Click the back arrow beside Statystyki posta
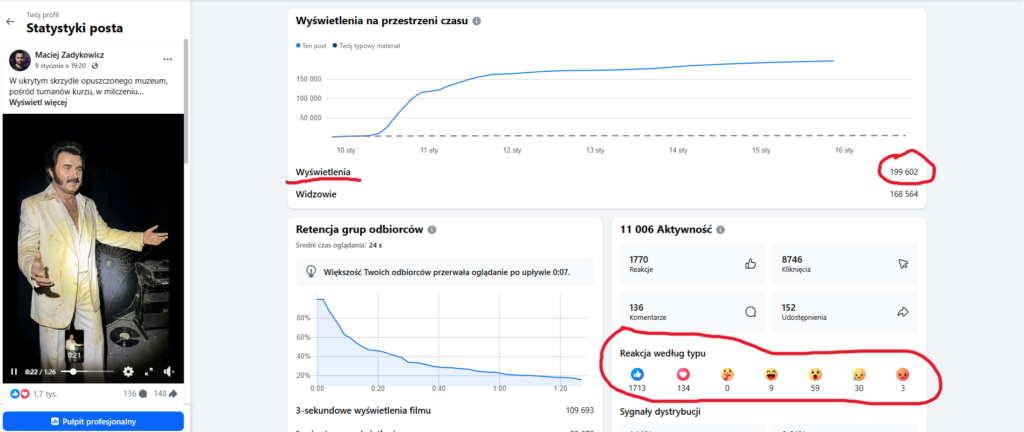Image resolution: width=1024 pixels, height=432 pixels. 10,21
